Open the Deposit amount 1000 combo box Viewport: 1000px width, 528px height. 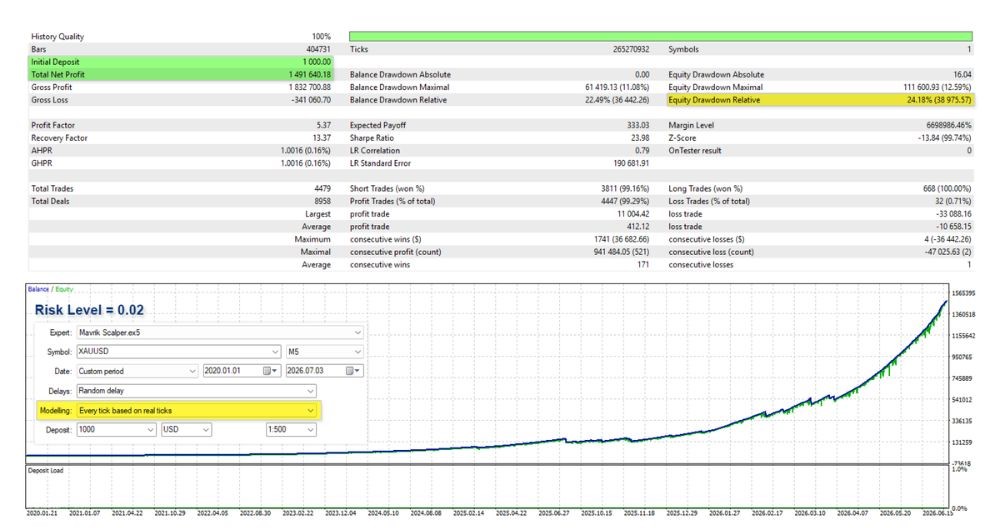116,430
